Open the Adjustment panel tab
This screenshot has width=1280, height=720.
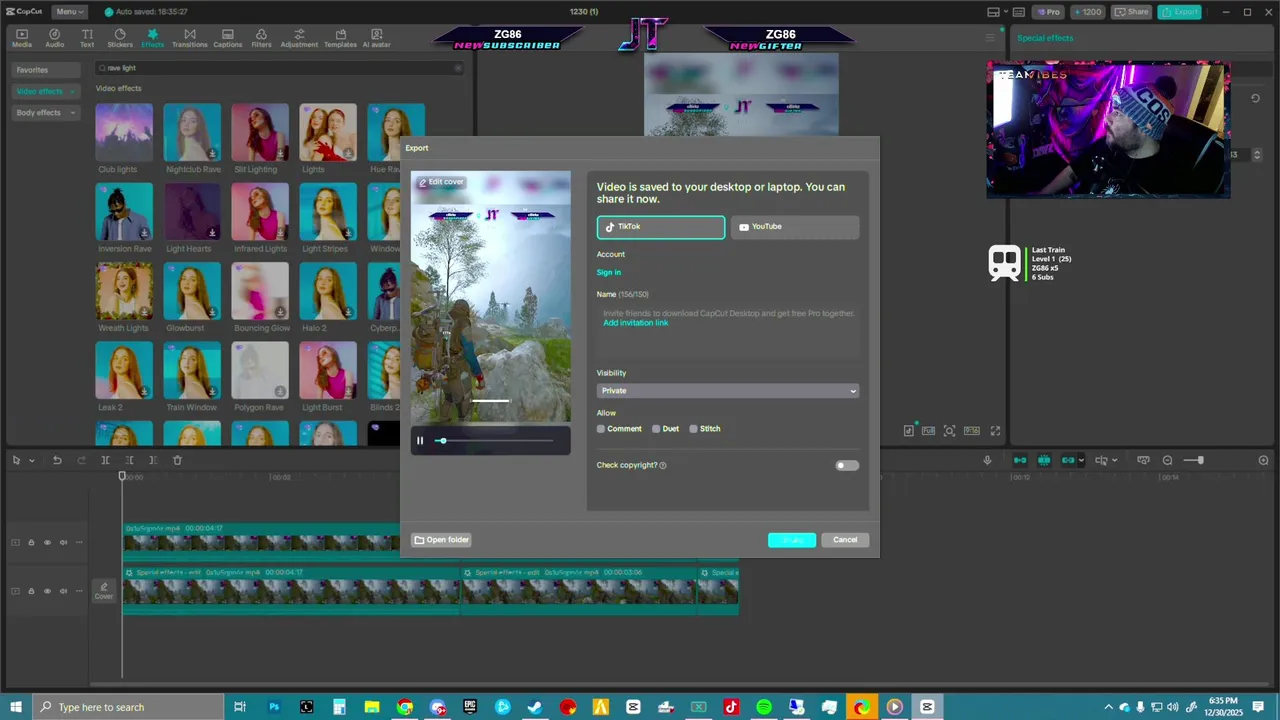tap(299, 38)
